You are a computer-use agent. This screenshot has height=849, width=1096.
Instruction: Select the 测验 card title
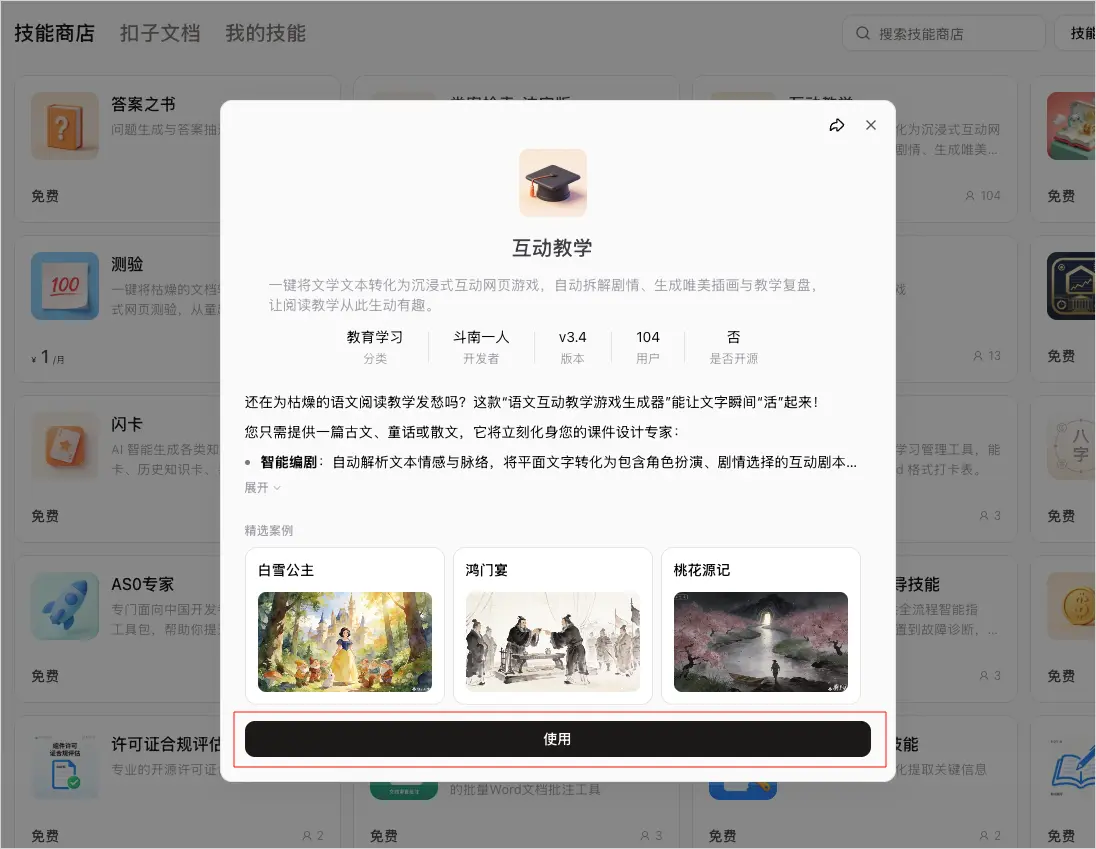(x=127, y=264)
